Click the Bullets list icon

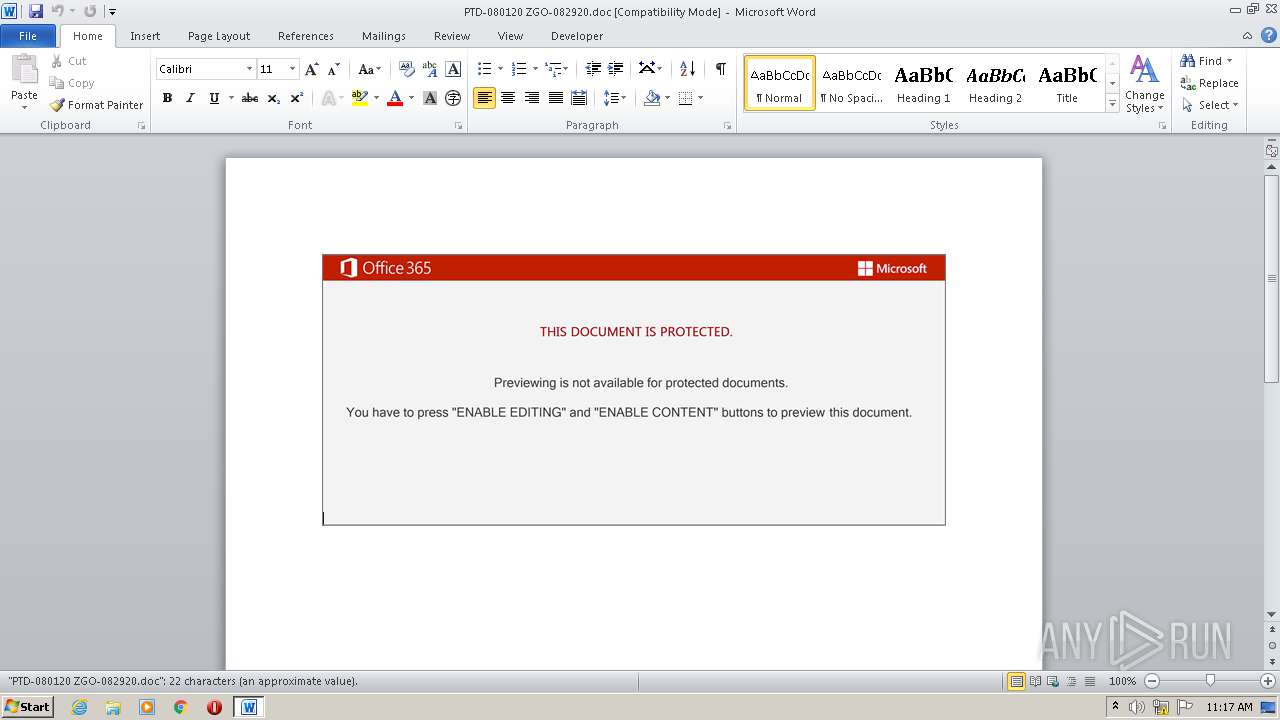485,69
